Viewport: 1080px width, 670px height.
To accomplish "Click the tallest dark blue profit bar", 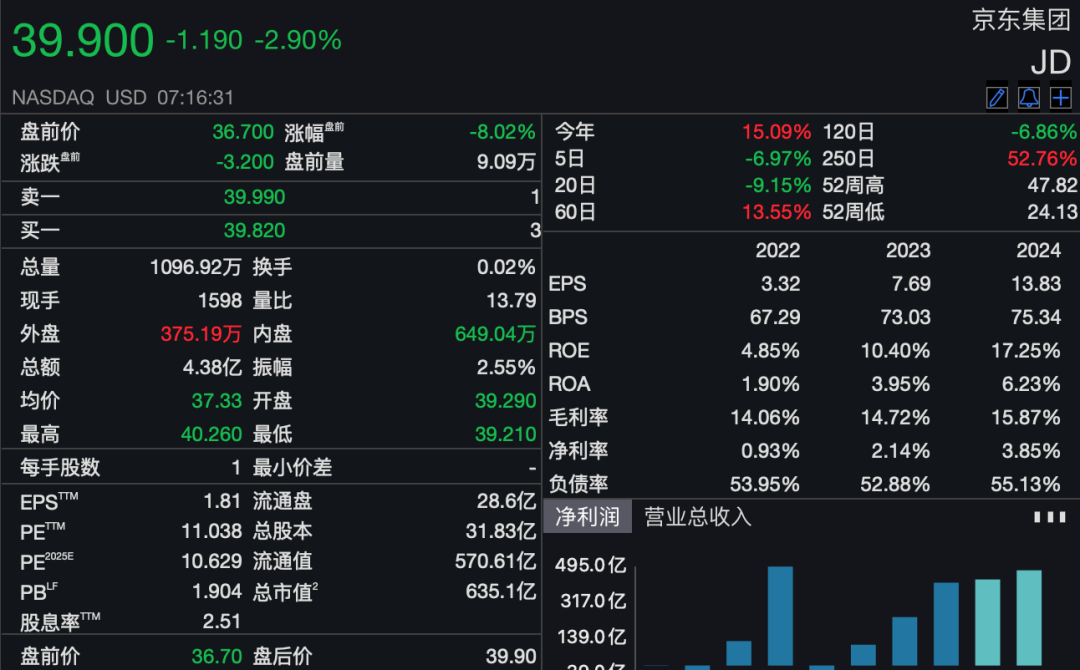I will (780, 615).
